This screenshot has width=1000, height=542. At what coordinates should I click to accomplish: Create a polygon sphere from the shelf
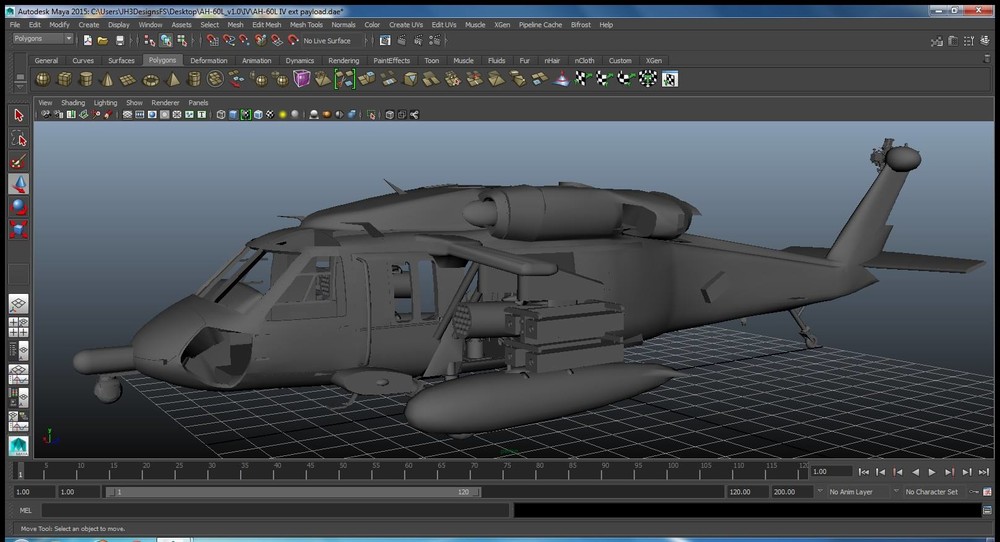point(43,79)
